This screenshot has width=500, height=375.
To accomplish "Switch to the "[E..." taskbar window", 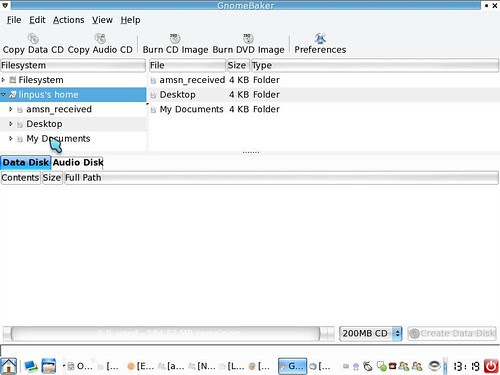I will coord(141,366).
